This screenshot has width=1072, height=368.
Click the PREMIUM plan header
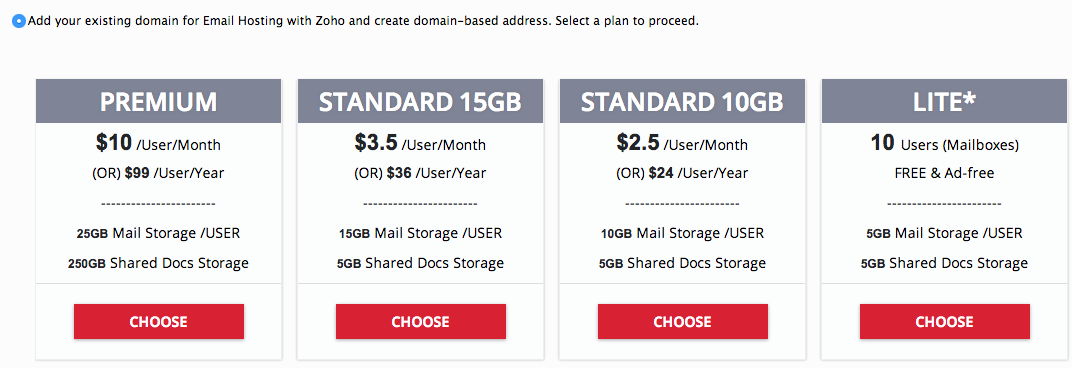click(x=159, y=101)
